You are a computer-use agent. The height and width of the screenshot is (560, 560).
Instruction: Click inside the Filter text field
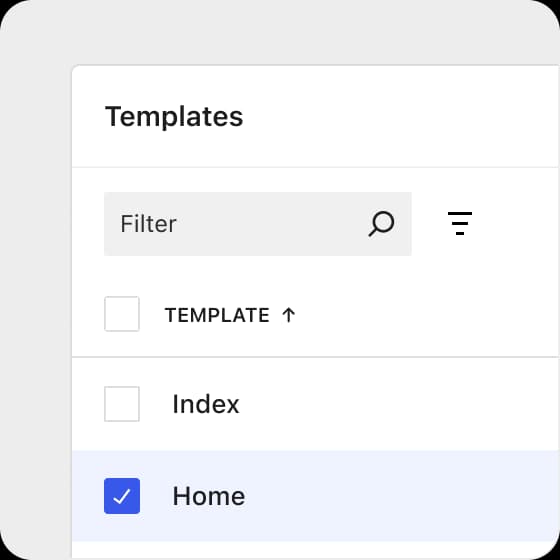(x=258, y=224)
